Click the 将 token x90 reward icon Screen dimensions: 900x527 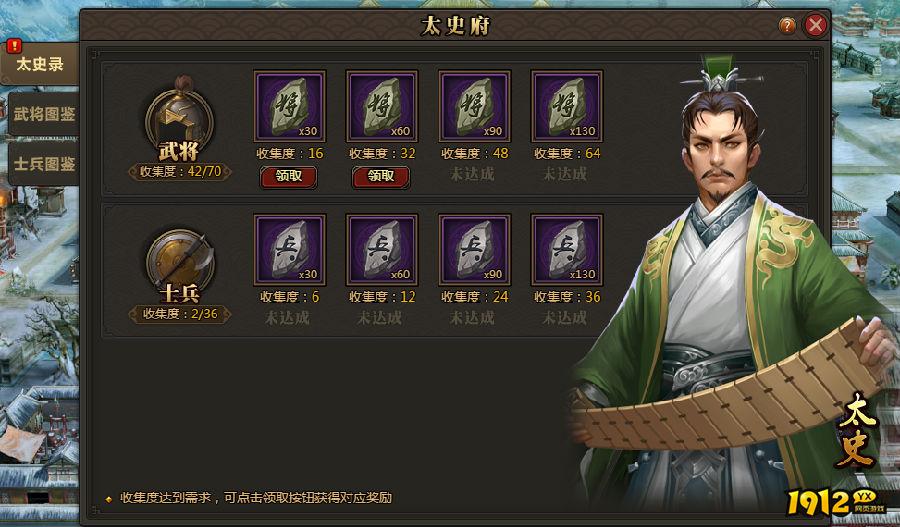click(474, 106)
